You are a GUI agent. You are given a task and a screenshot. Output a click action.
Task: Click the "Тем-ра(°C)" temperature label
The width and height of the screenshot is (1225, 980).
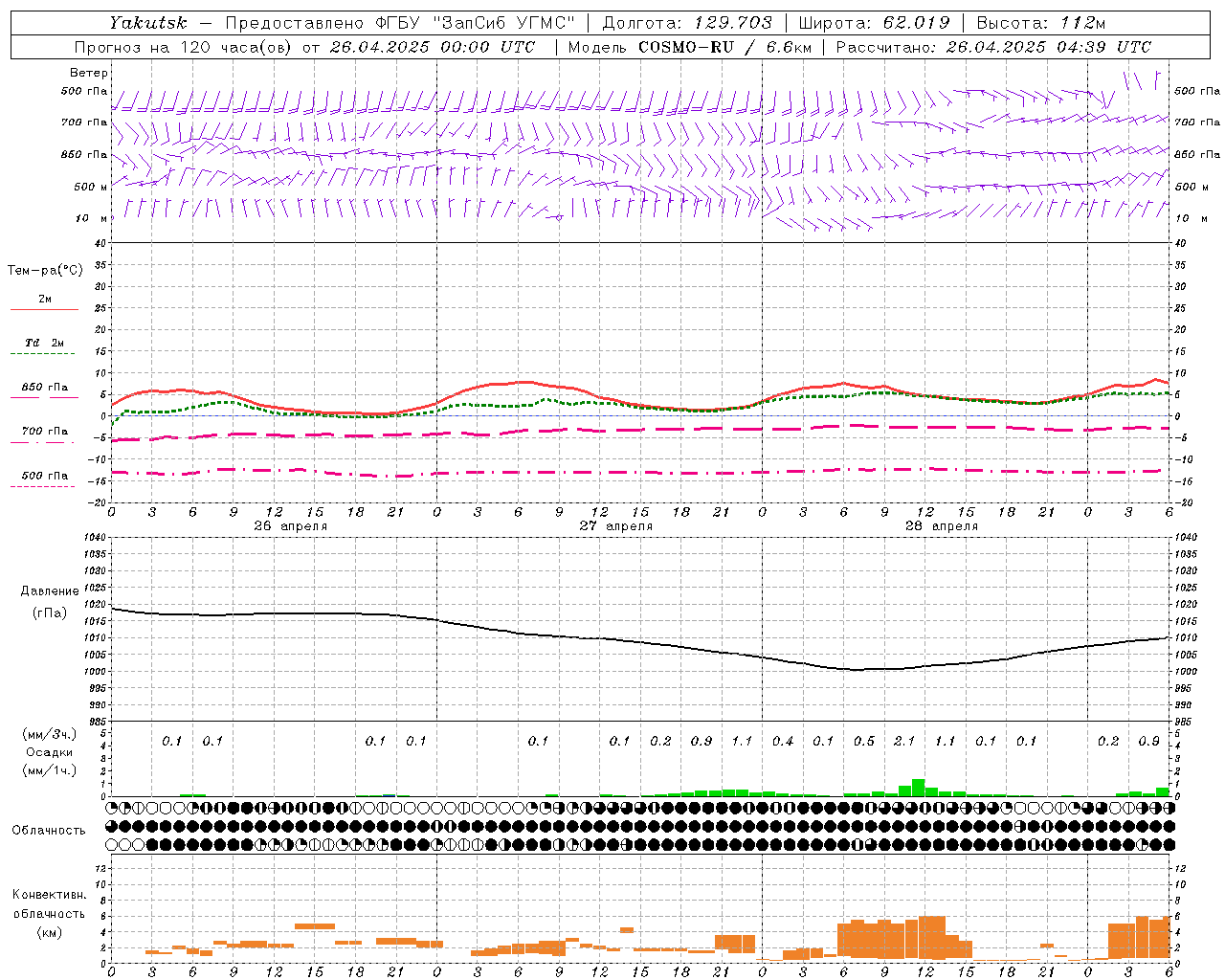click(x=45, y=271)
